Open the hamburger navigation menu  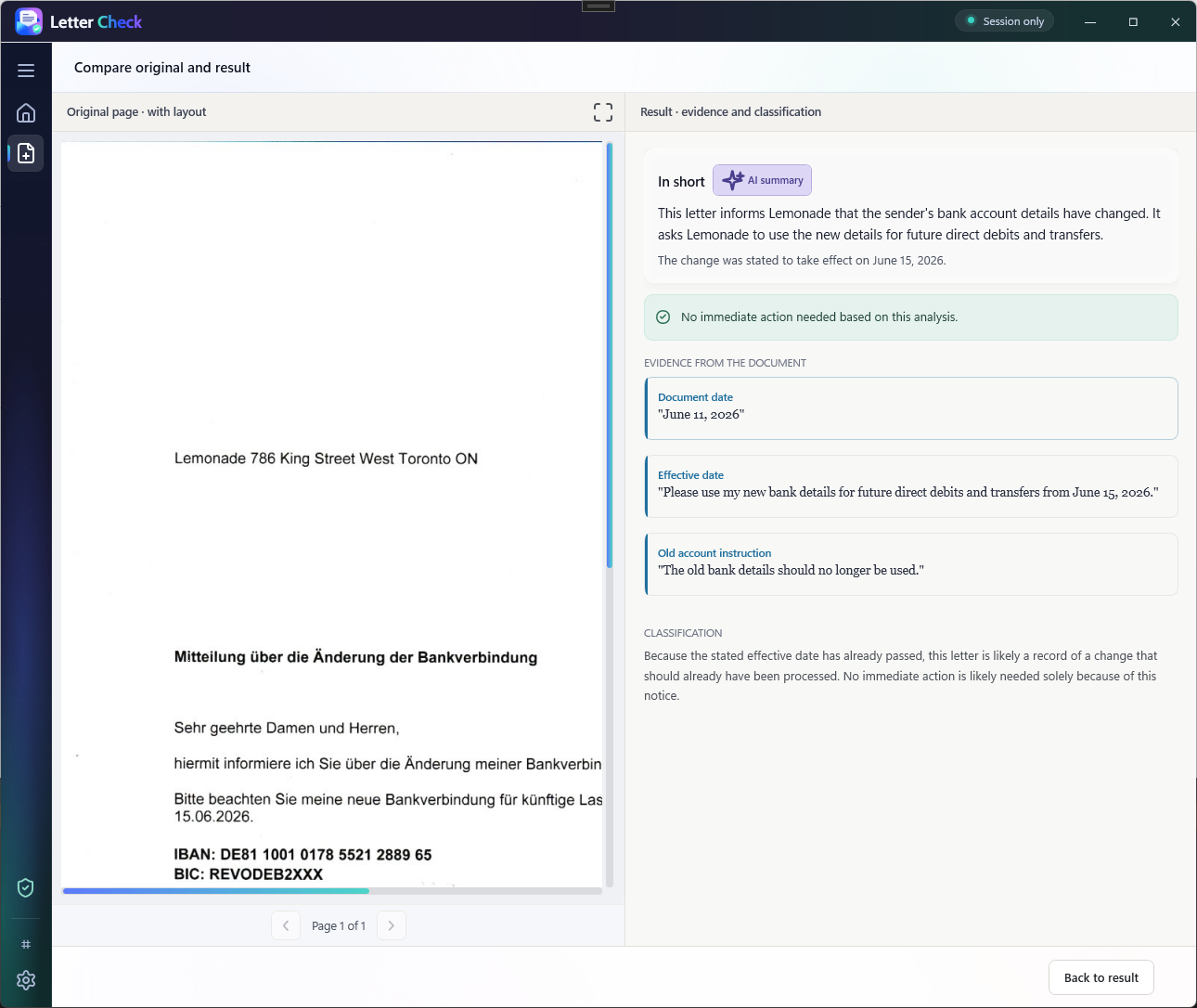pyautogui.click(x=26, y=71)
